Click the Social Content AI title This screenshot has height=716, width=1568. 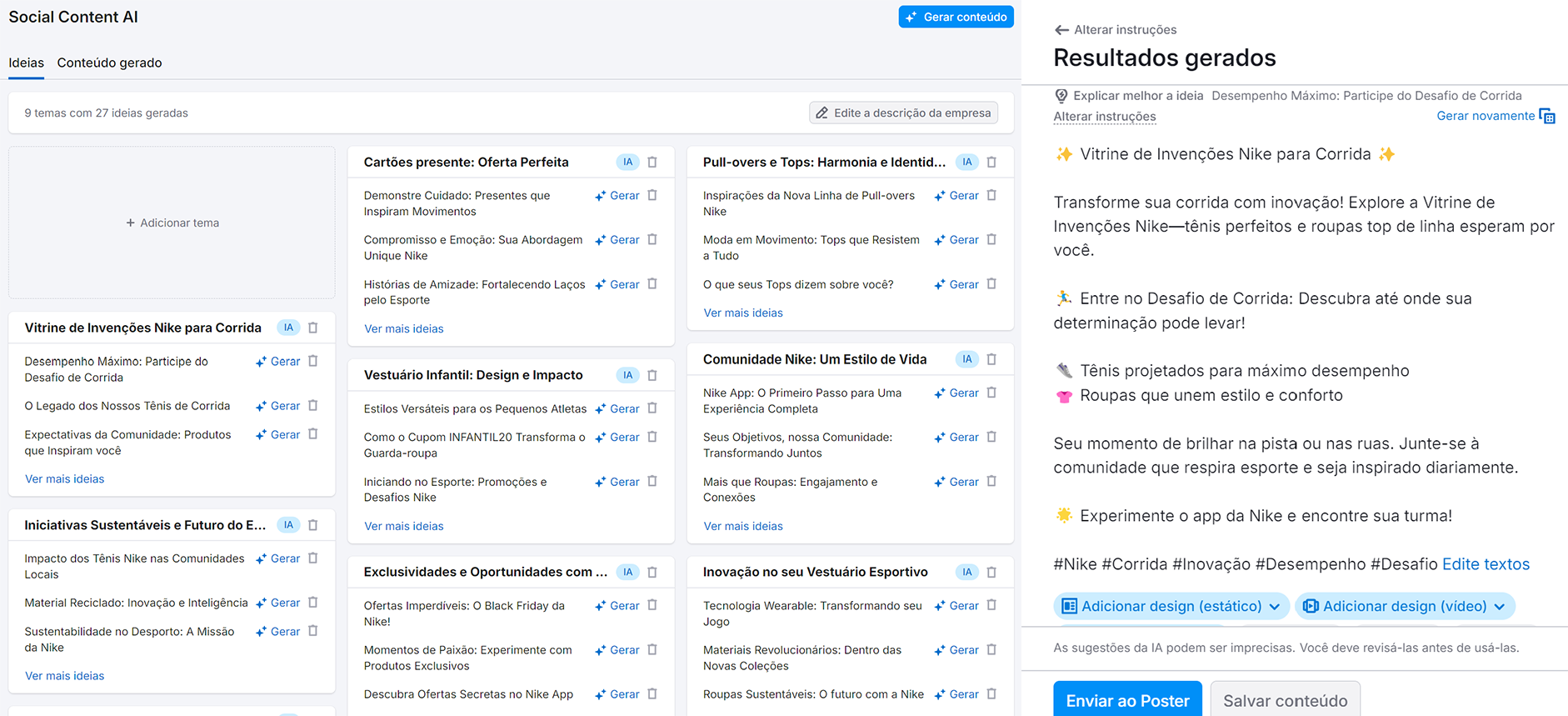click(73, 17)
